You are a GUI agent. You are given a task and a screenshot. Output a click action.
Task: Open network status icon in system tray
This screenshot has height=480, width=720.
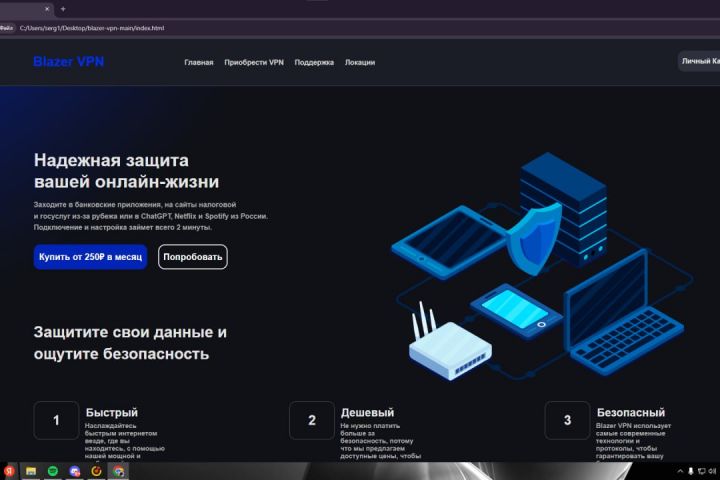click(x=702, y=471)
